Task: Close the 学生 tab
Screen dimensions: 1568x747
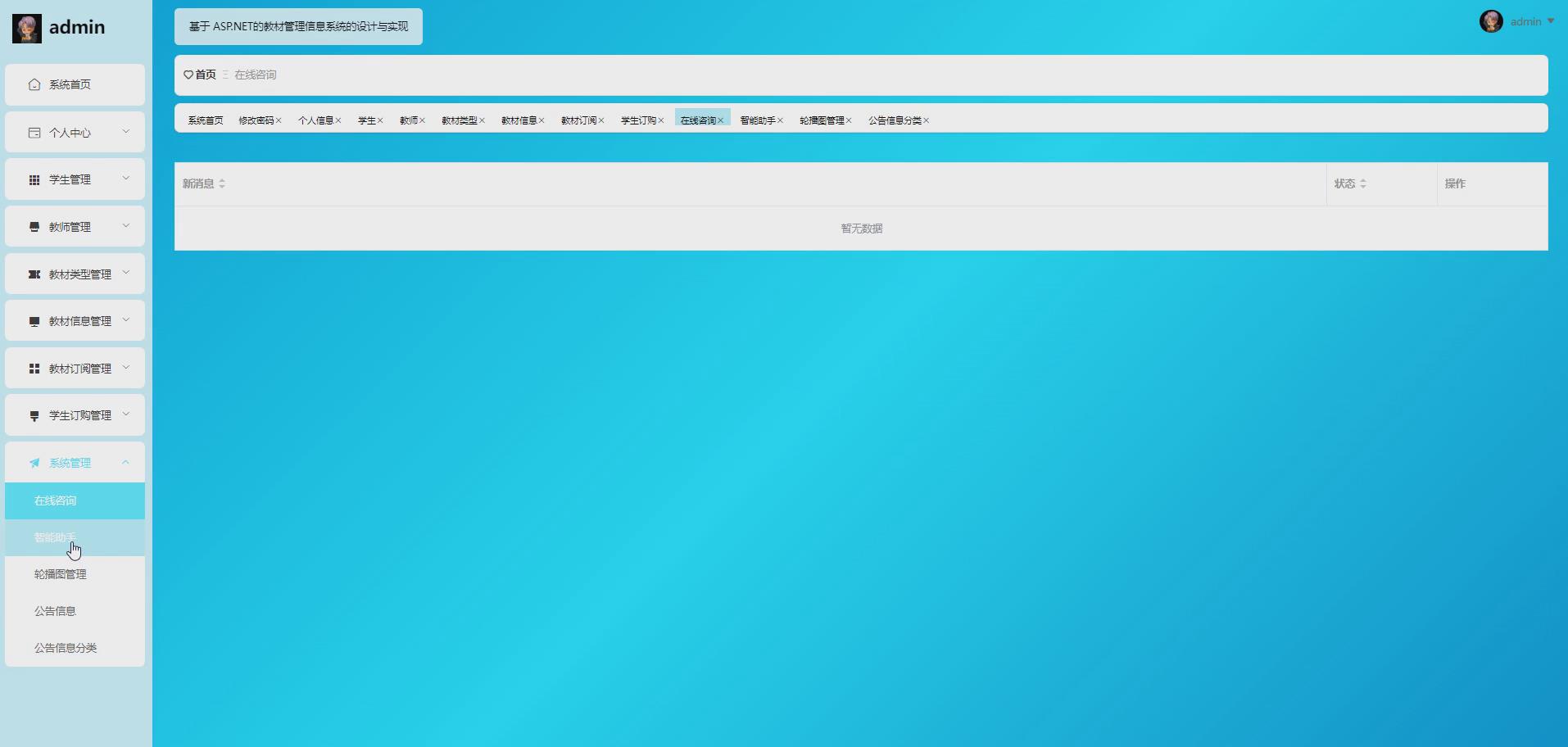Action: [380, 120]
